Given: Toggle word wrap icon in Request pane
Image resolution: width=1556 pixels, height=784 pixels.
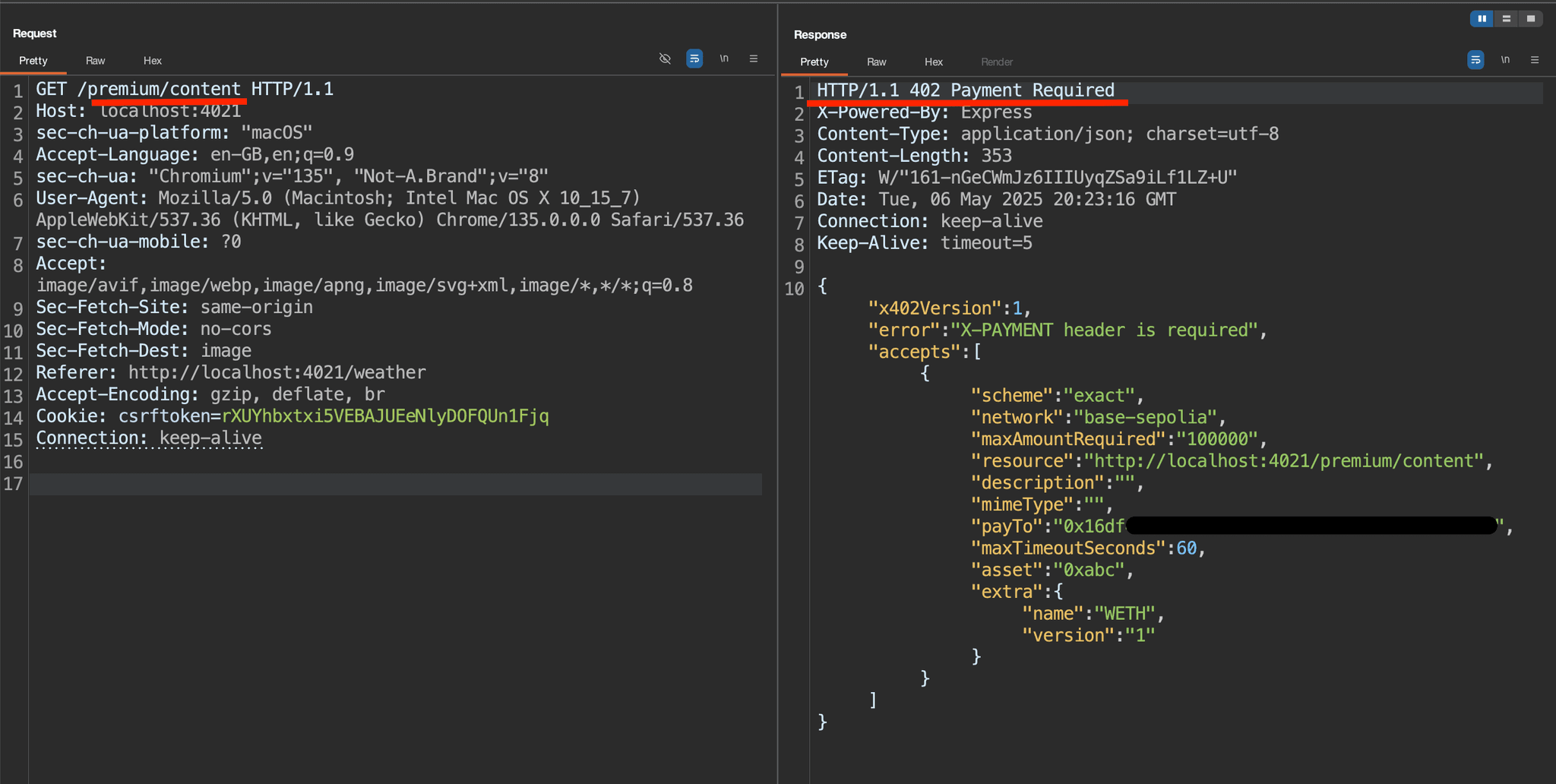Looking at the screenshot, I should tap(694, 58).
